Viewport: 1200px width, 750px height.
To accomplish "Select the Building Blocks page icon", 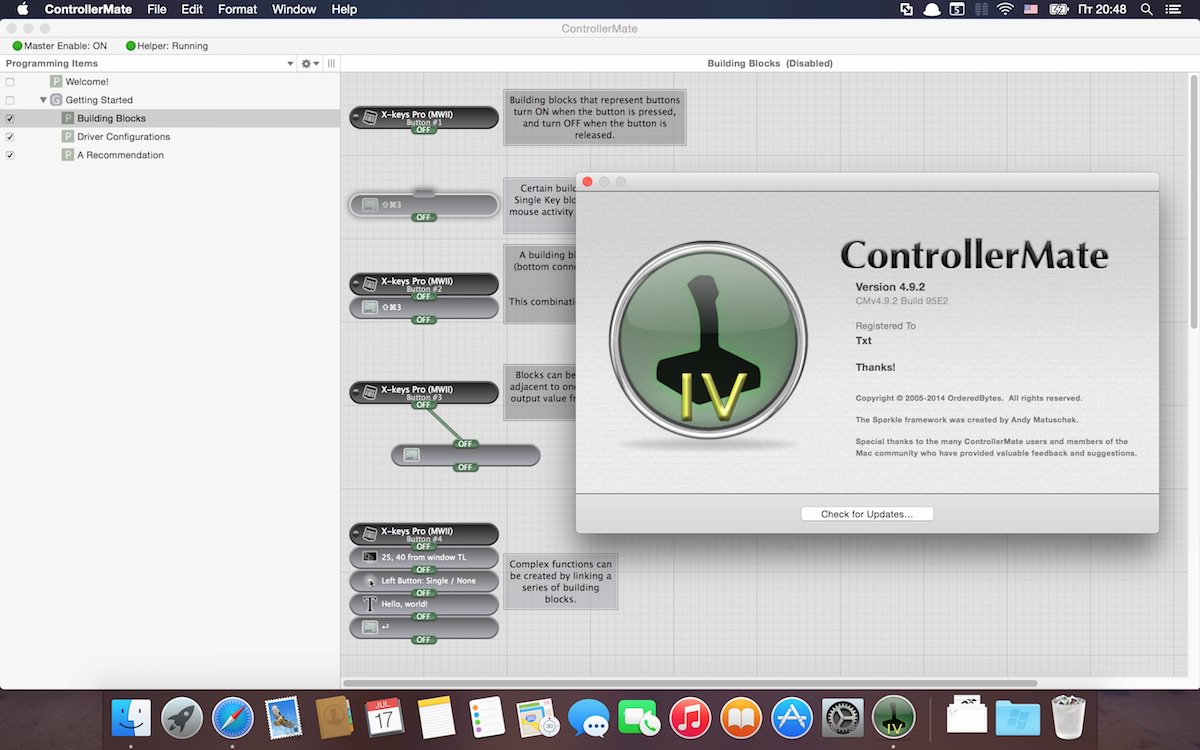I will coord(68,118).
